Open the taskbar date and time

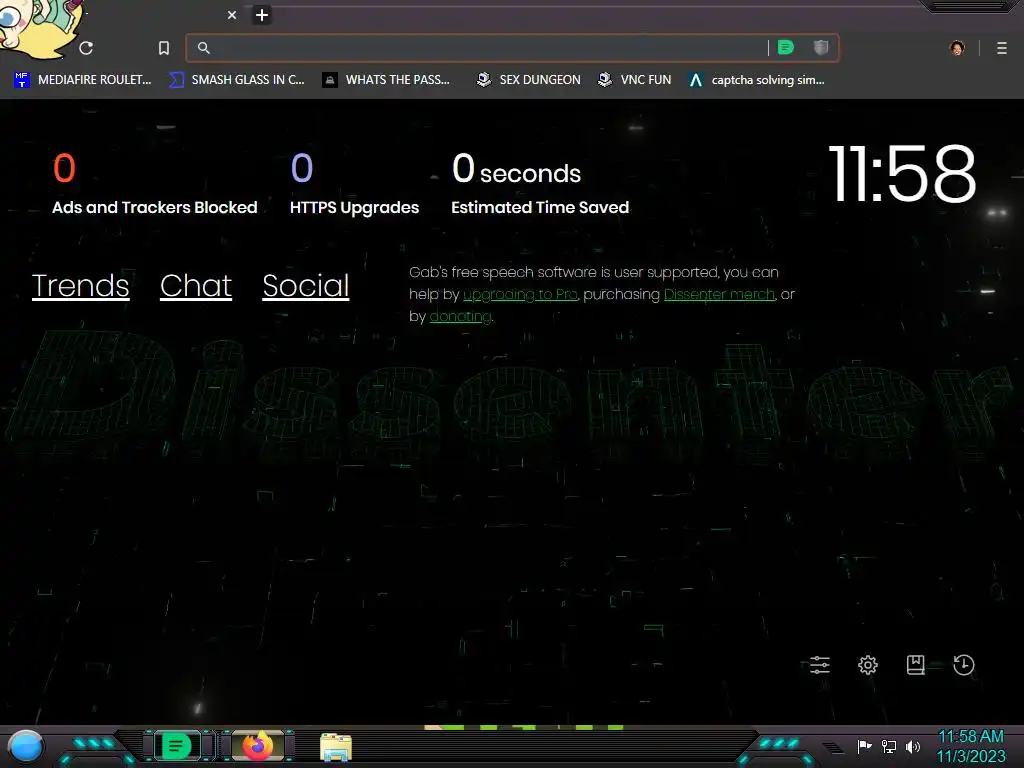971,746
